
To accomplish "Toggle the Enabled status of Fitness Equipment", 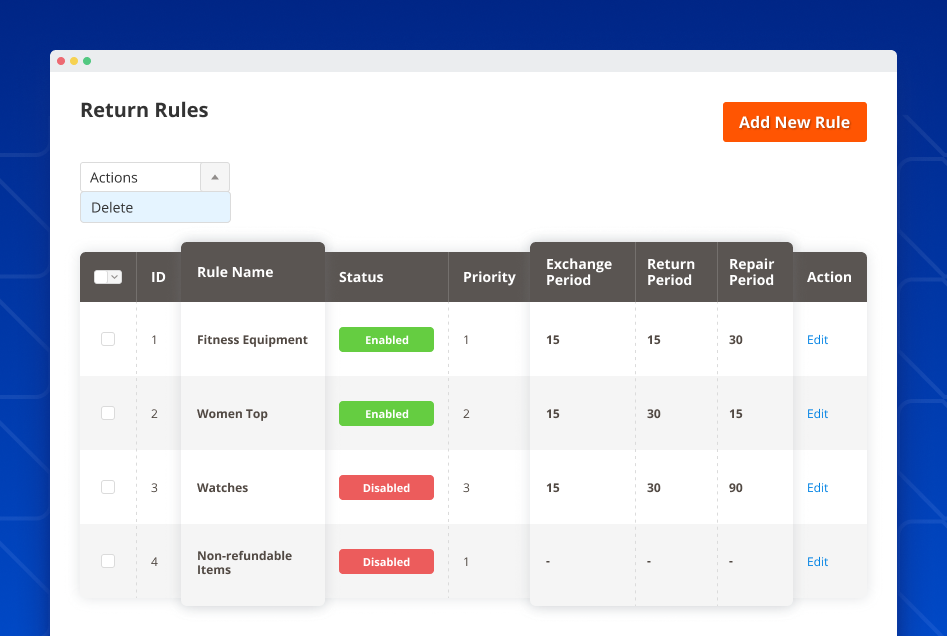I will 386,339.
